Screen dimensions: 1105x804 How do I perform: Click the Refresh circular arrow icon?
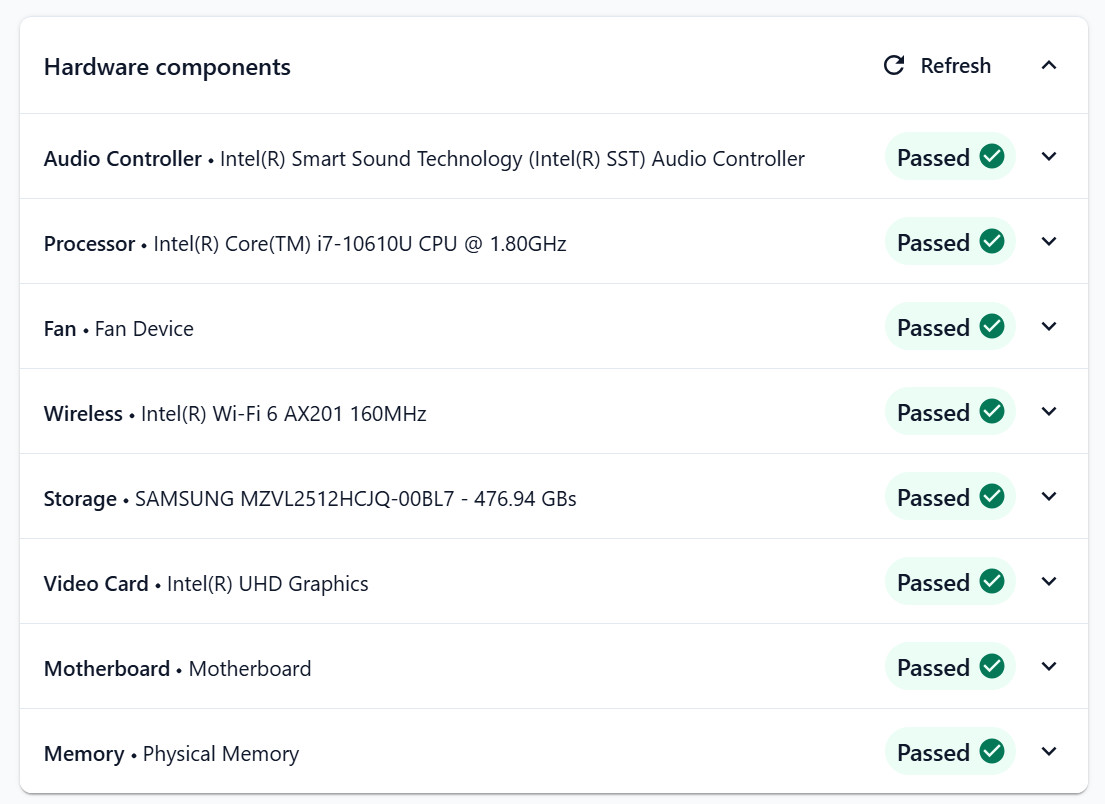coord(893,66)
